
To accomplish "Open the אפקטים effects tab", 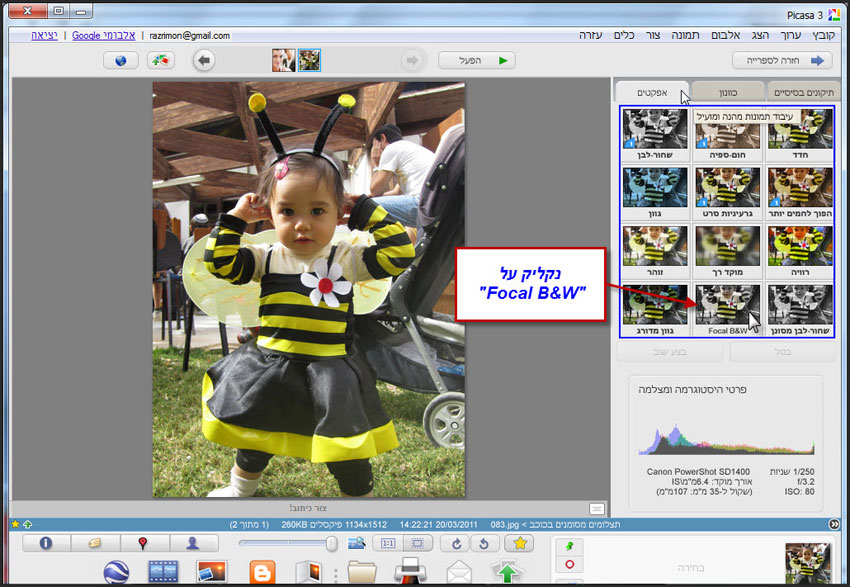I will pyautogui.click(x=652, y=92).
